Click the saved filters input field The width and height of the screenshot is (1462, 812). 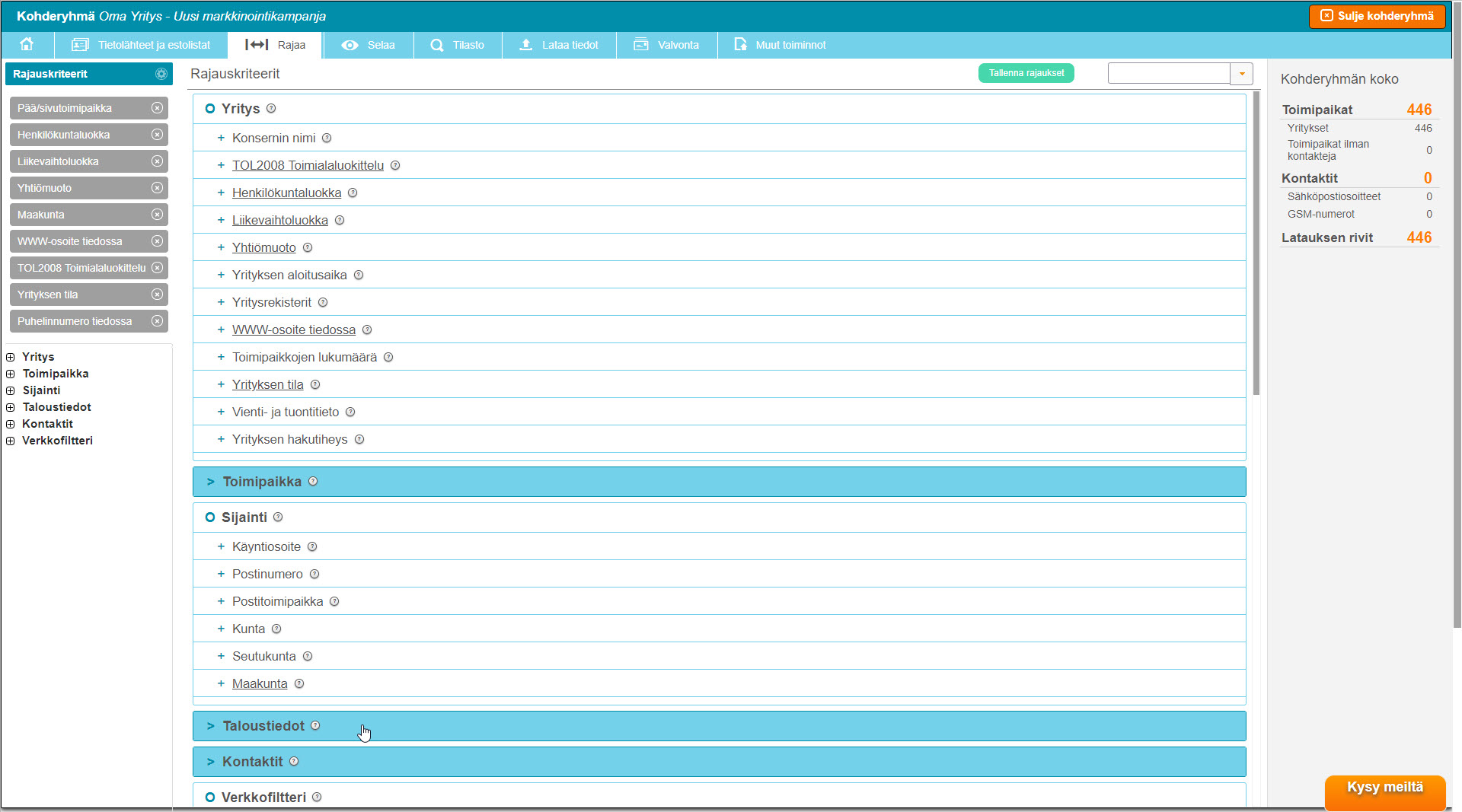coord(1169,74)
